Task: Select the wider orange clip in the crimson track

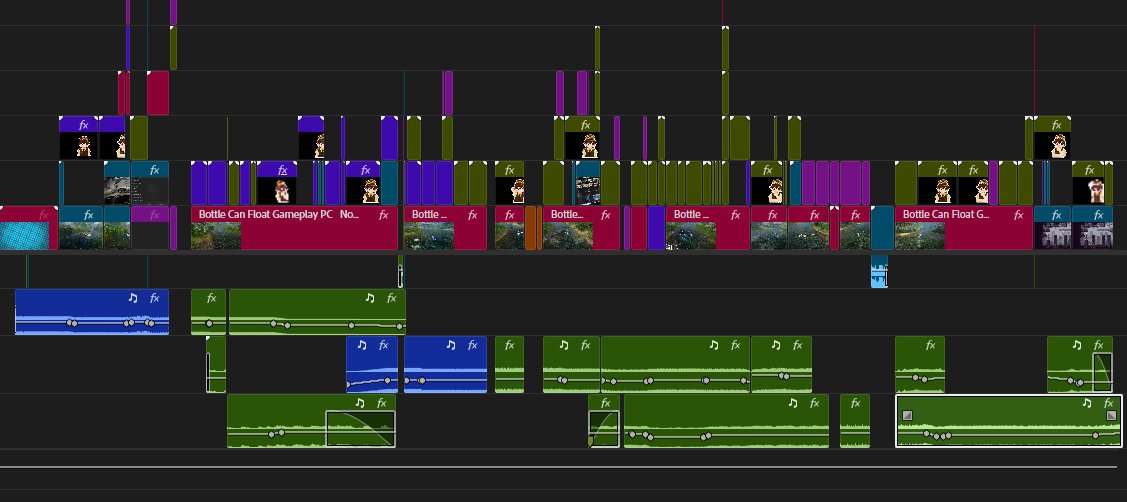Action: pyautogui.click(x=530, y=228)
